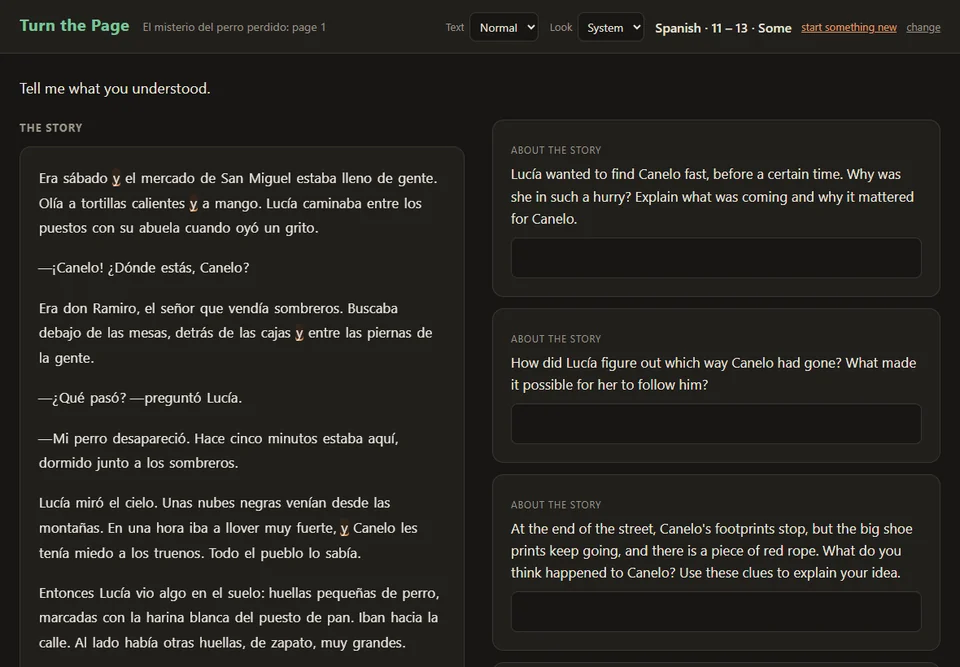This screenshot has width=960, height=667.
Task: Click the question 'Lucía wanted to find Canelo fast'
Action: (x=712, y=197)
